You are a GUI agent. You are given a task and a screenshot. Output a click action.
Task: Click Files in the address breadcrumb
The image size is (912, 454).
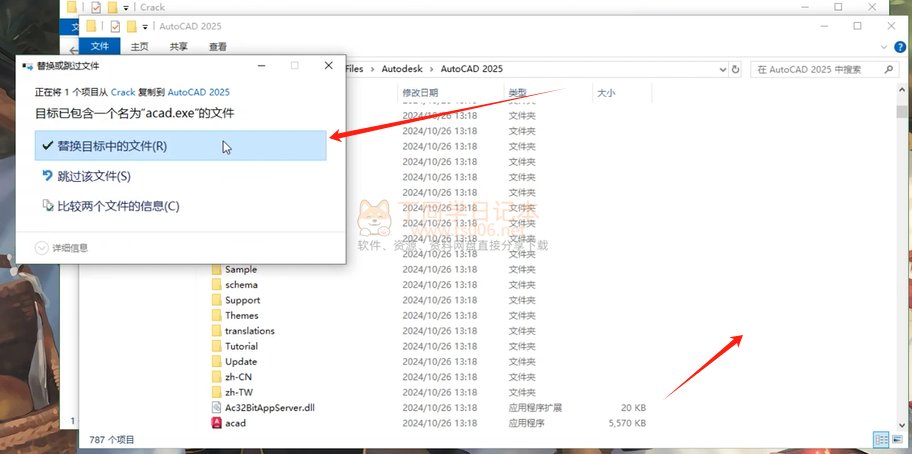click(x=354, y=69)
